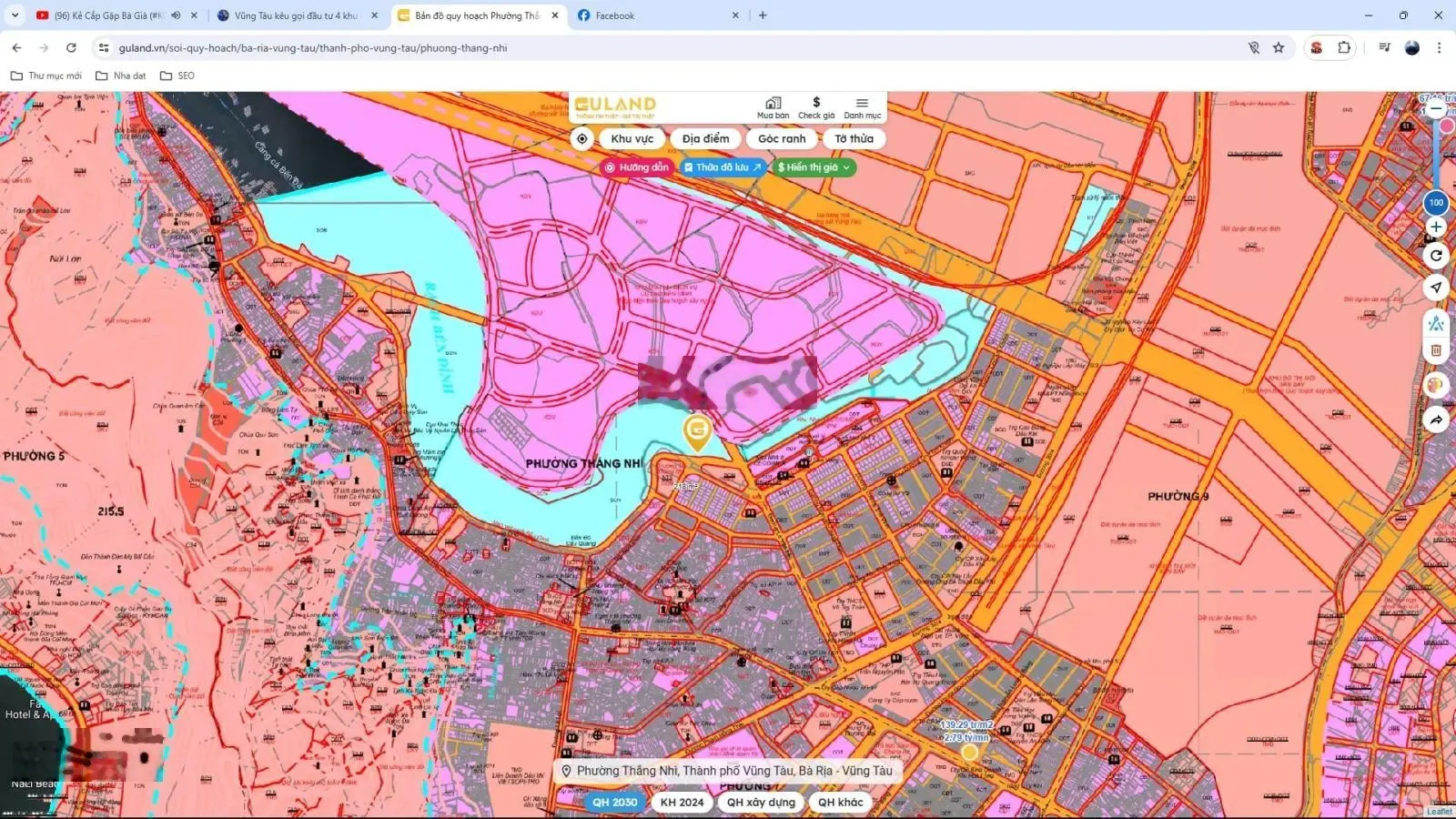The height and width of the screenshot is (819, 1456).
Task: Click the pink dot near opacity slider
Action: coord(1447,126)
